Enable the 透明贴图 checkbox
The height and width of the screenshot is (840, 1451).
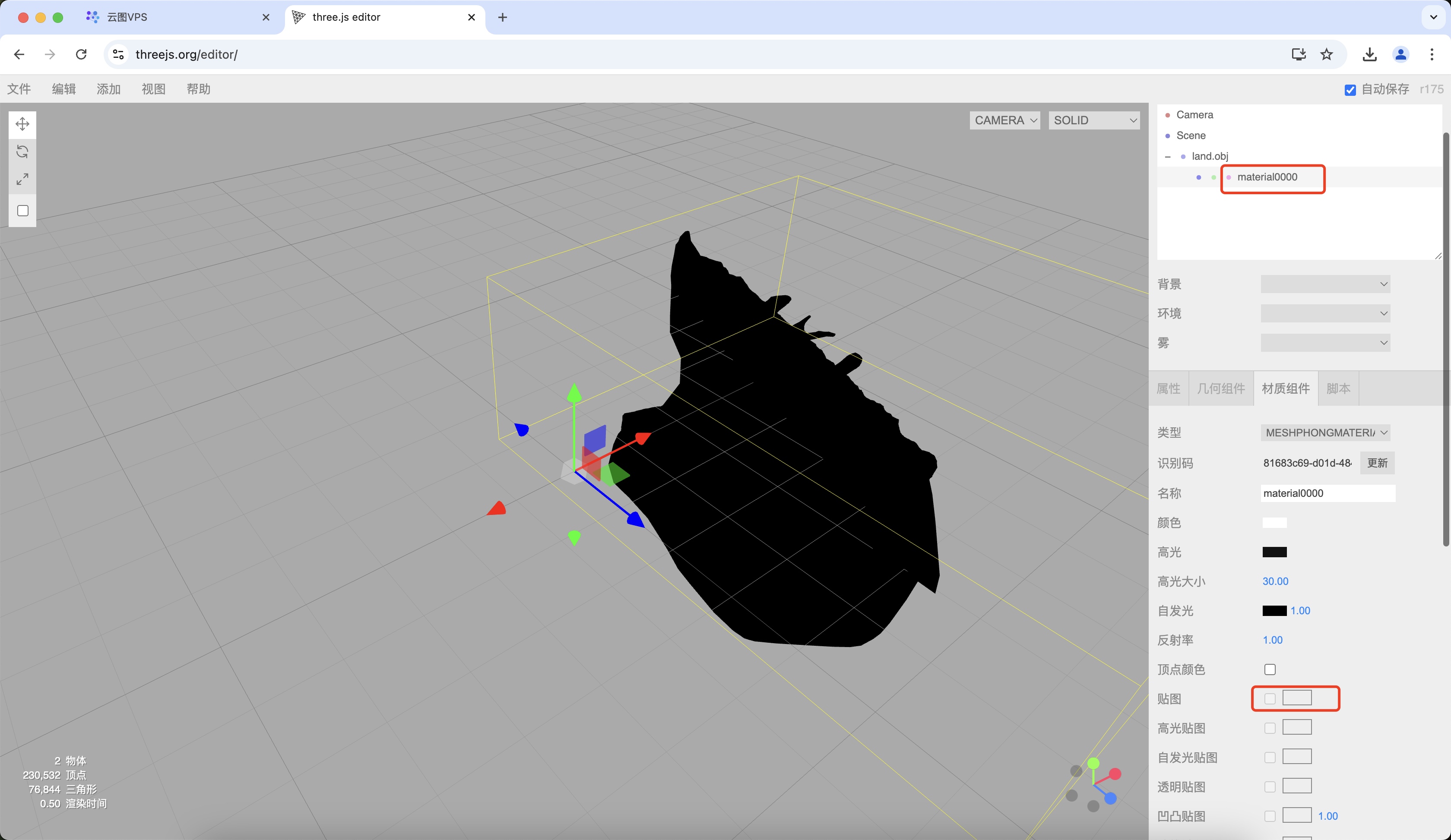coord(1270,786)
